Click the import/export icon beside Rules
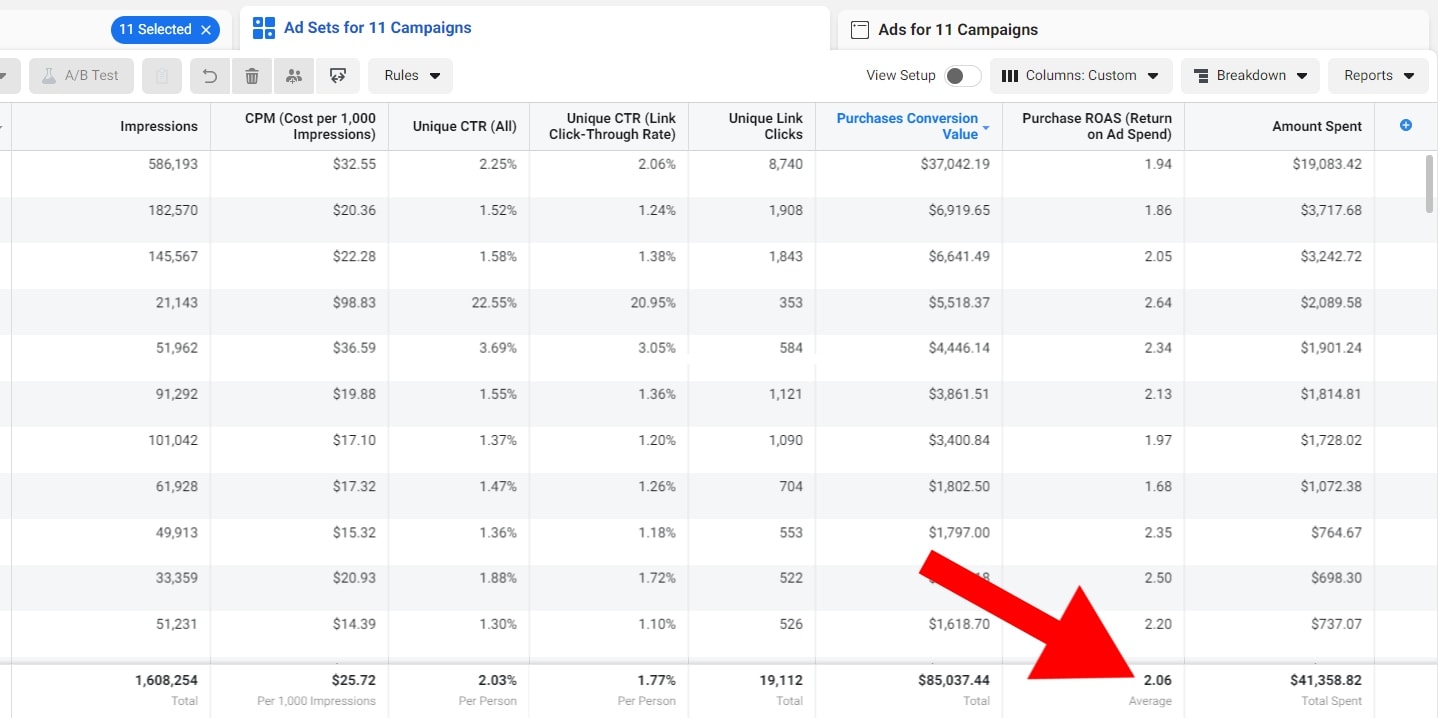The width and height of the screenshot is (1438, 718). (x=337, y=76)
